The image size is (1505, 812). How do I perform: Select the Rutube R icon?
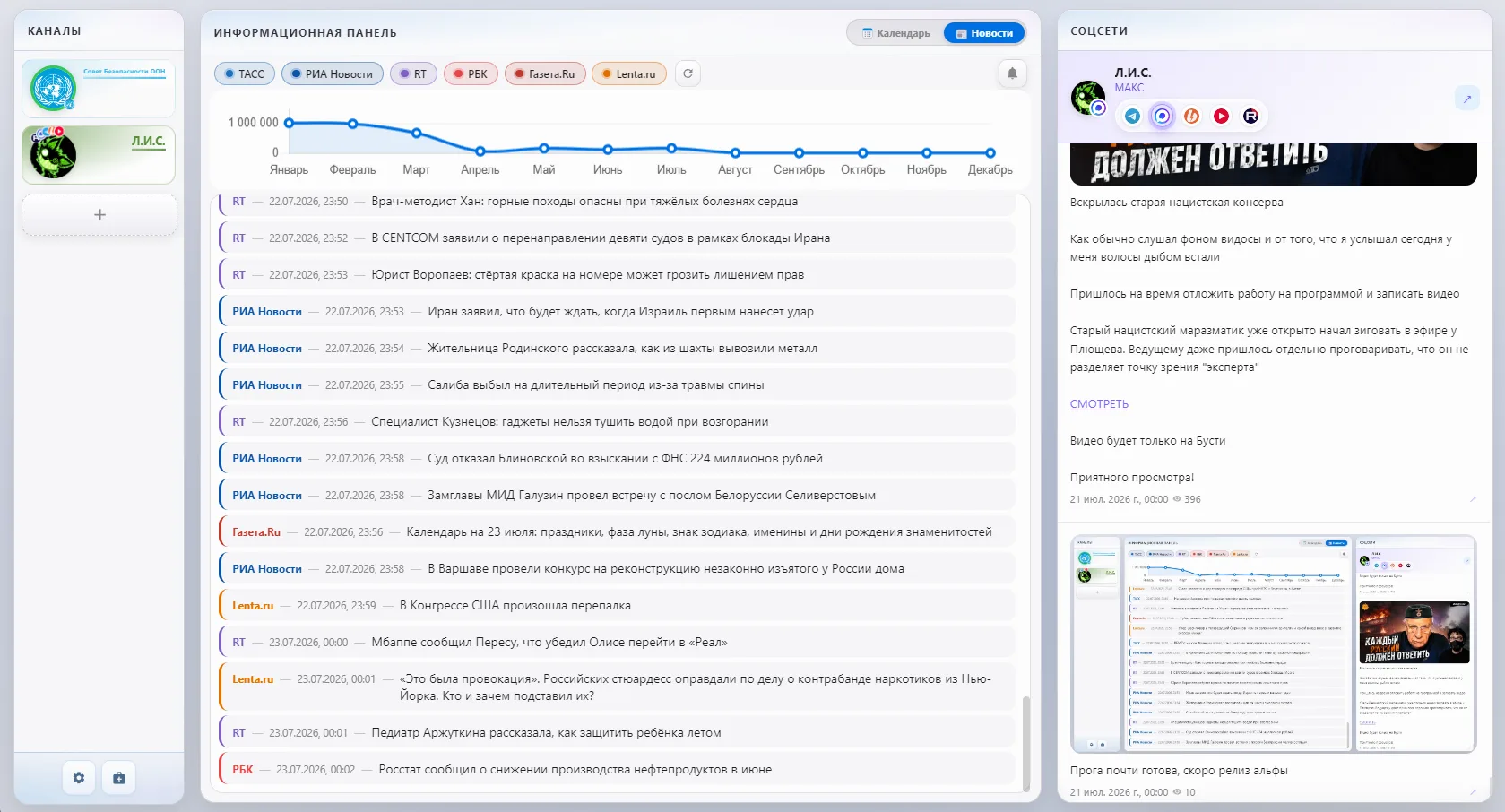1250,116
